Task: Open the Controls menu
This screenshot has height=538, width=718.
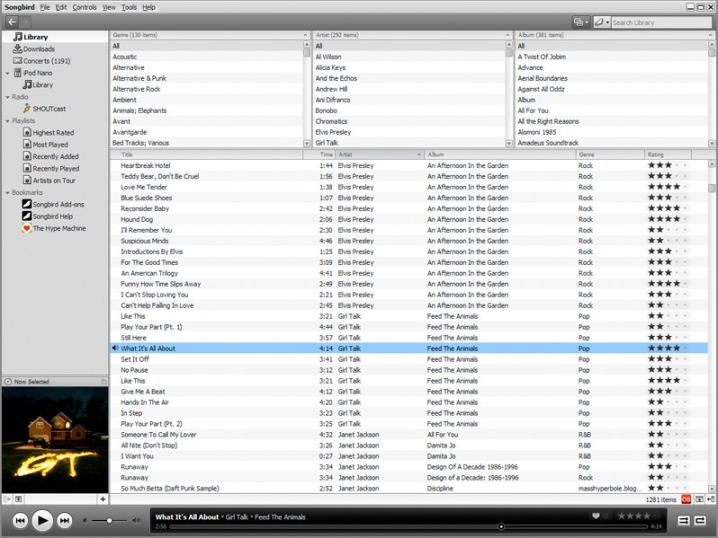Action: [85, 7]
